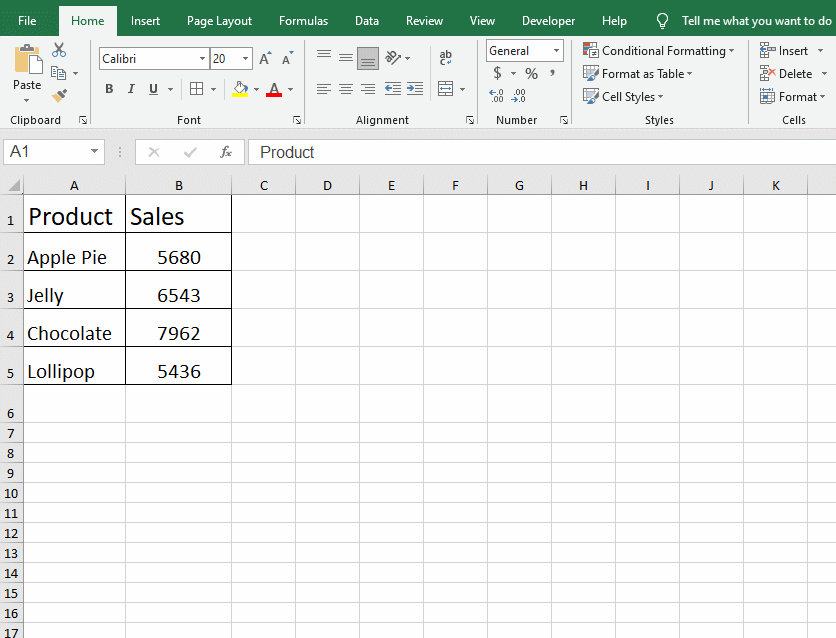The height and width of the screenshot is (638, 836).
Task: Decrease font size with small A
Action: coord(287,59)
